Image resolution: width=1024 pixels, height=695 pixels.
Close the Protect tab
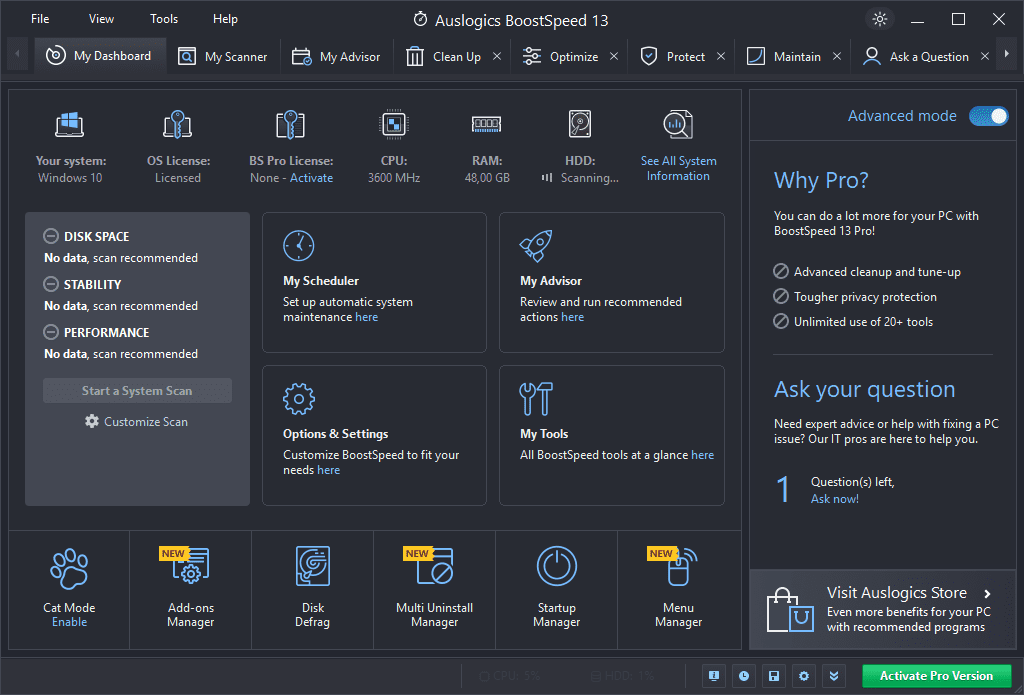tap(721, 57)
